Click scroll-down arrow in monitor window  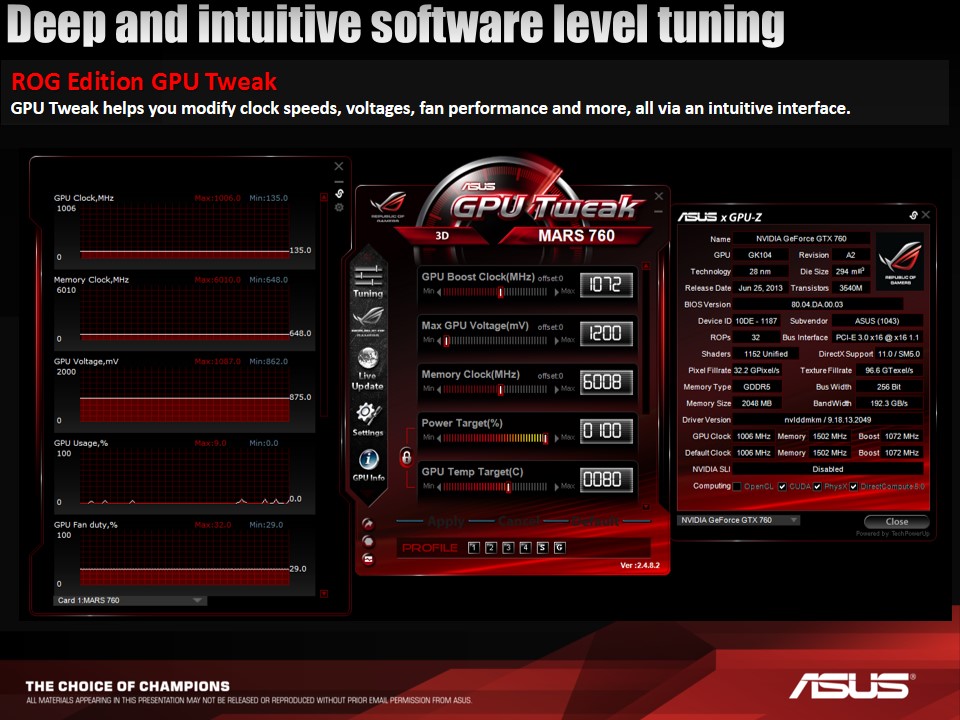click(324, 594)
